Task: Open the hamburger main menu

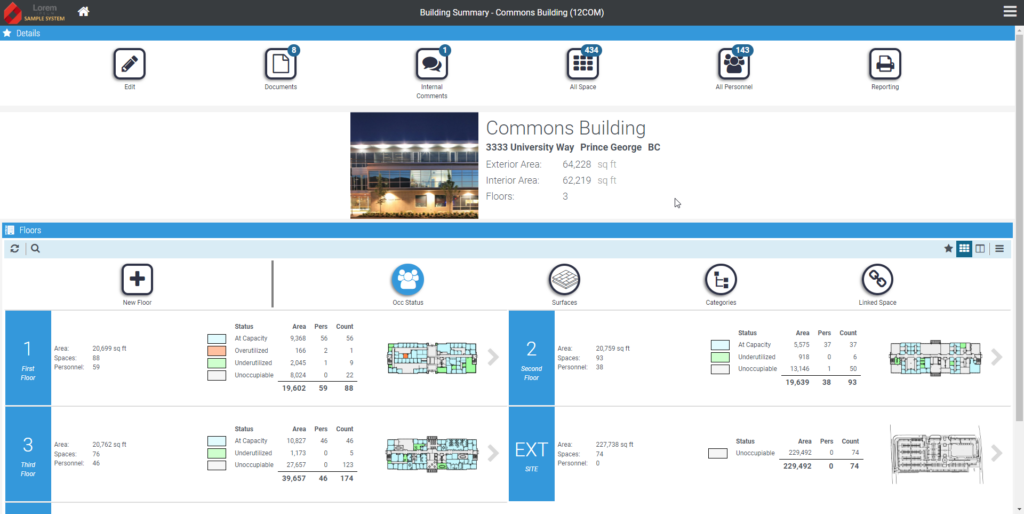Action: pyautogui.click(x=1010, y=11)
